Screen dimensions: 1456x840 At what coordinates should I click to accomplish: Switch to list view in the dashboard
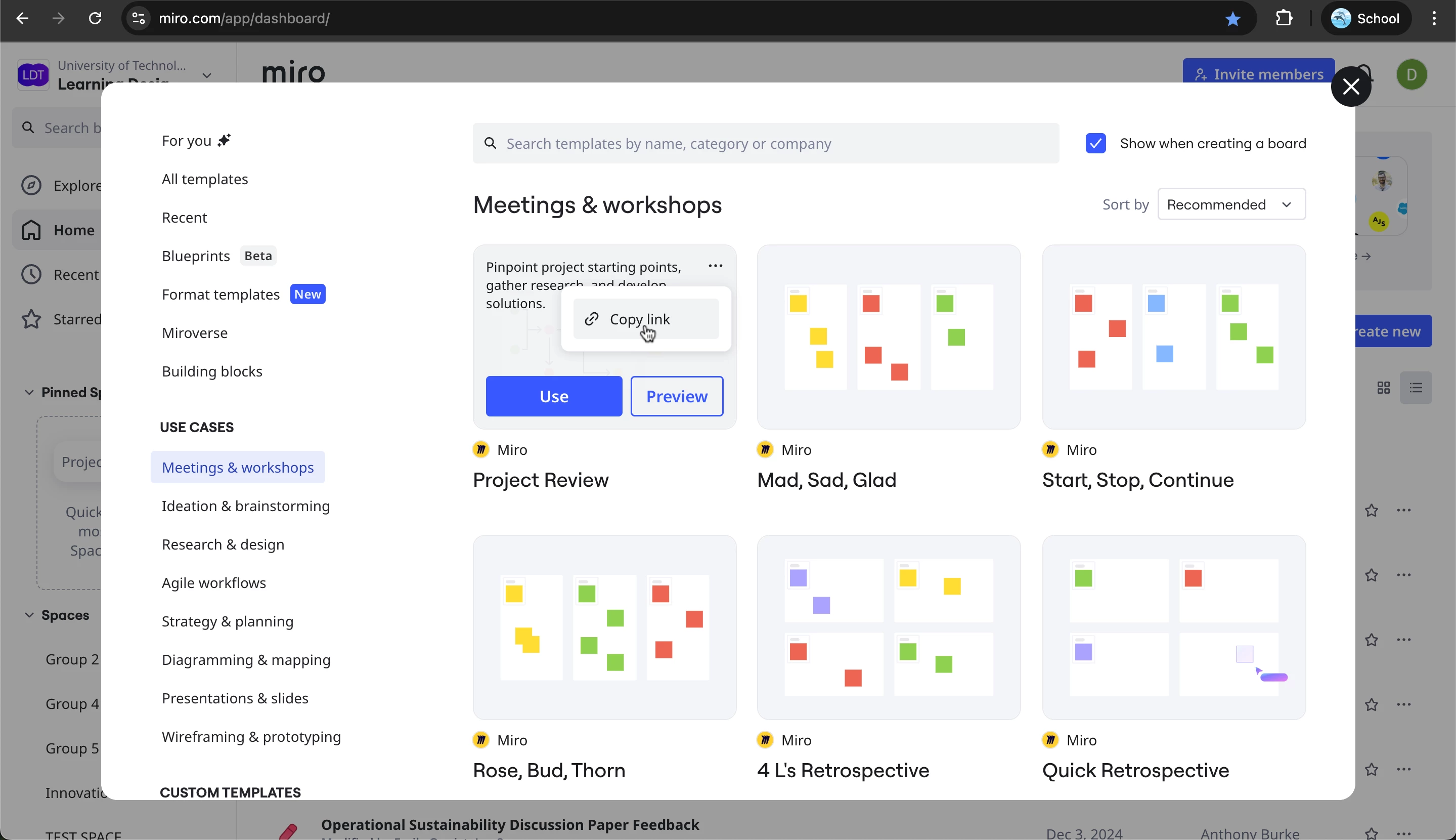coord(1416,388)
